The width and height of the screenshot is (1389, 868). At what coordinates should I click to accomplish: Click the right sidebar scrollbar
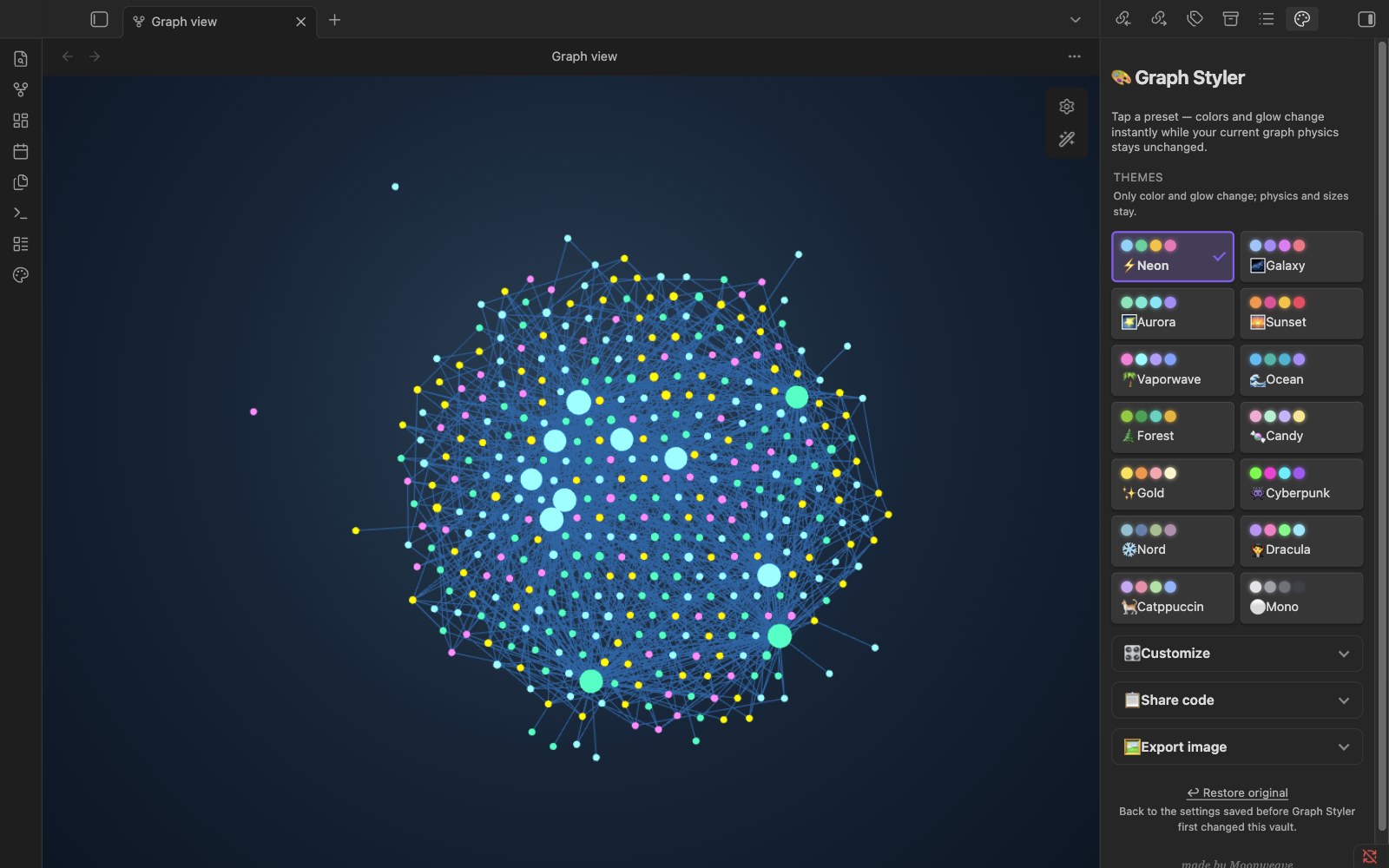point(1381,434)
